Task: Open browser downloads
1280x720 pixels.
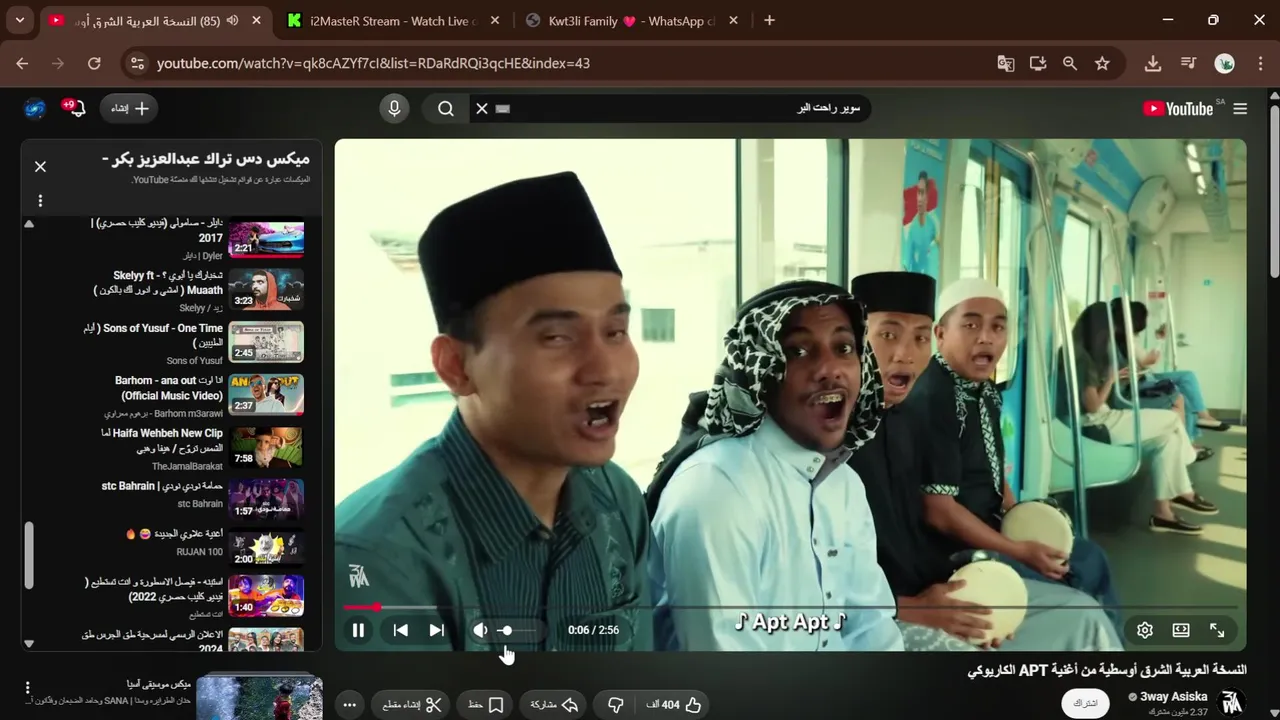Action: click(x=1153, y=63)
